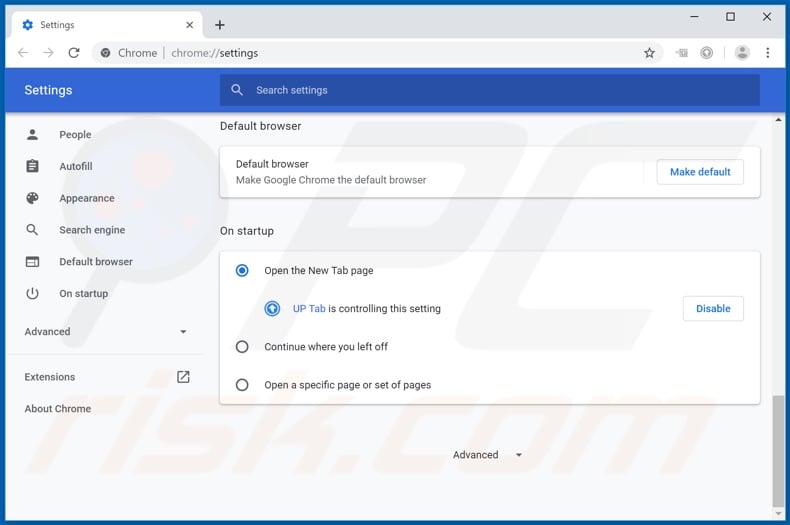790x525 pixels.
Task: Click the external-link icon beside Extensions
Action: coord(183,377)
